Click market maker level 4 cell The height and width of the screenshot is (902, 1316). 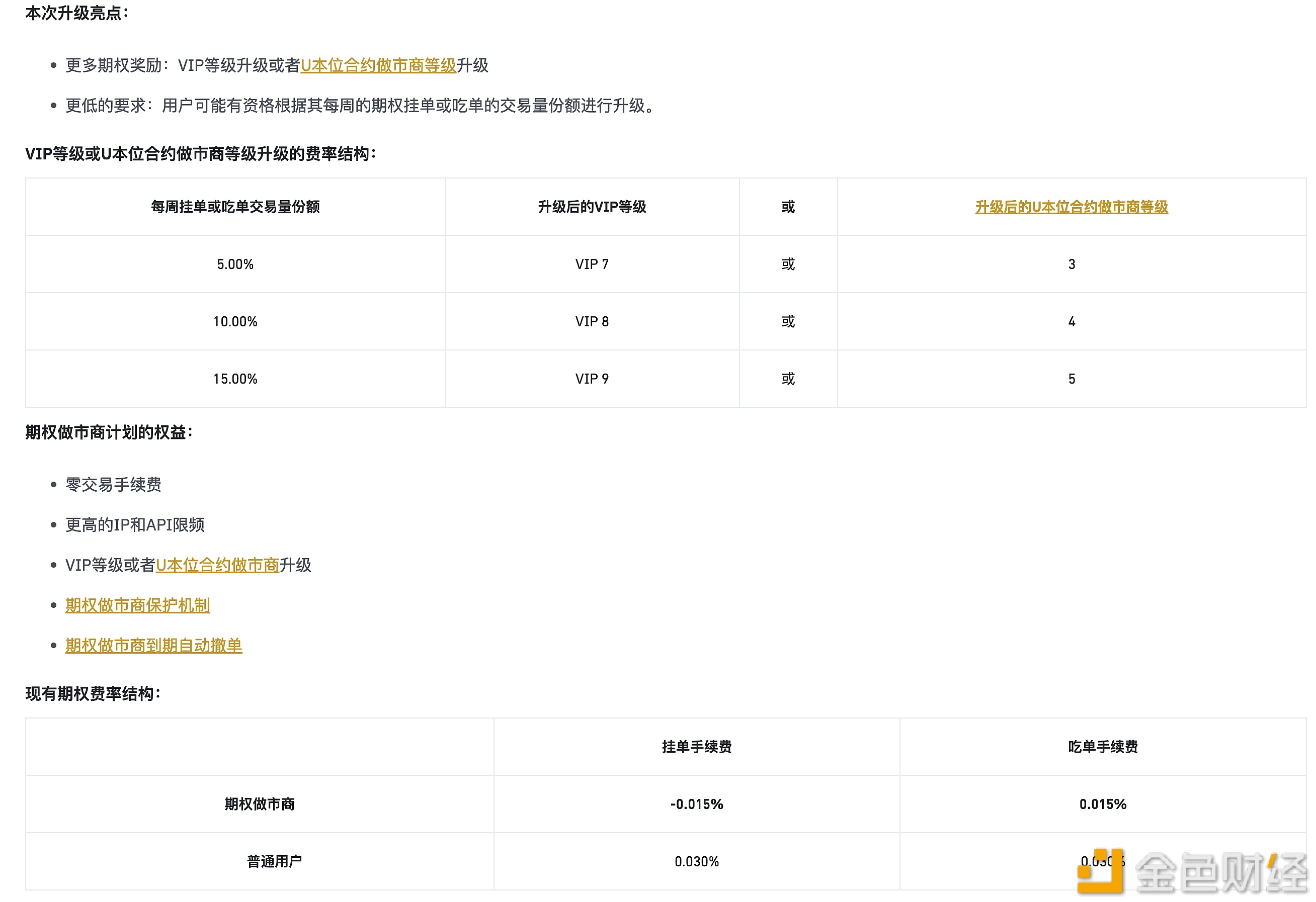point(1072,322)
